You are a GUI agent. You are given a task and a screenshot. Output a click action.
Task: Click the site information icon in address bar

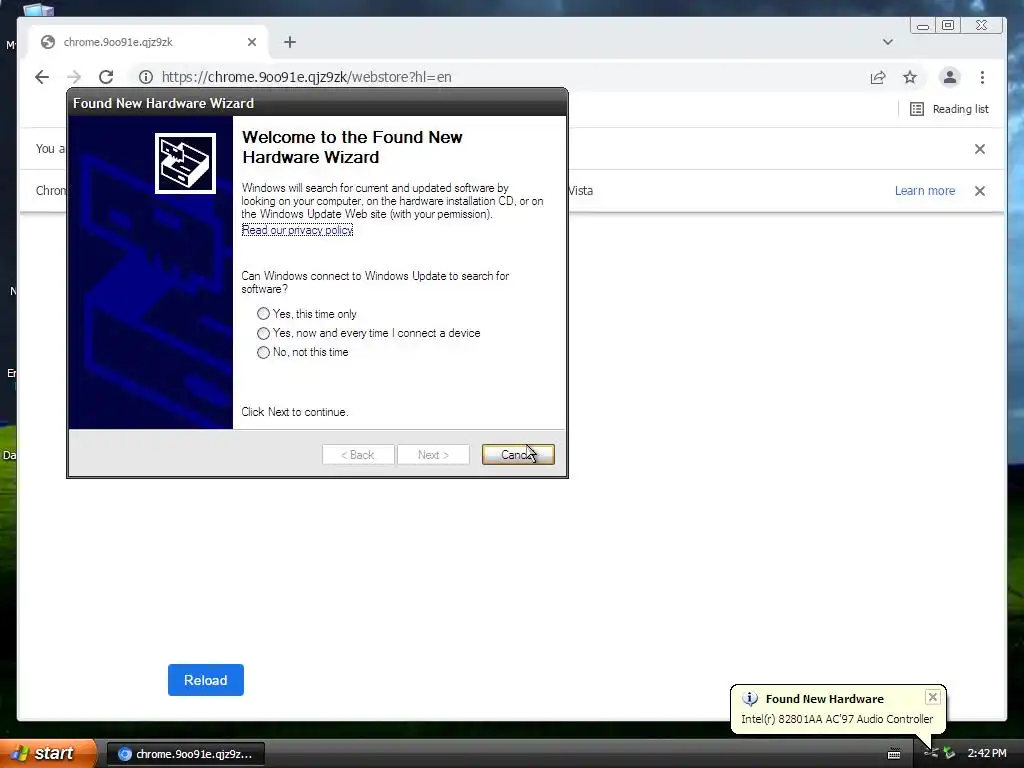click(146, 77)
